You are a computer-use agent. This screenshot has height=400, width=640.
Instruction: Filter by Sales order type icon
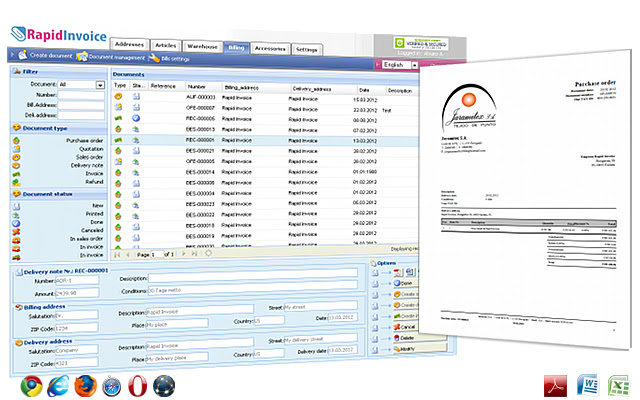(16, 157)
